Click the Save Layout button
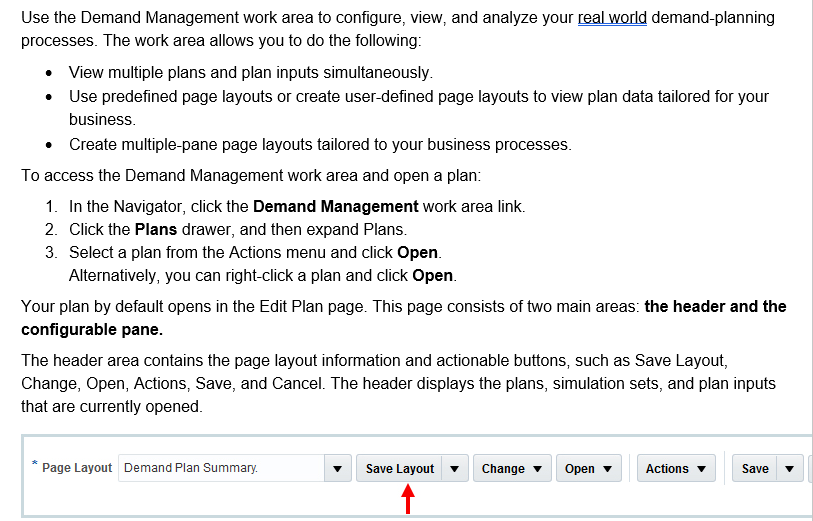813x521 pixels. (399, 468)
